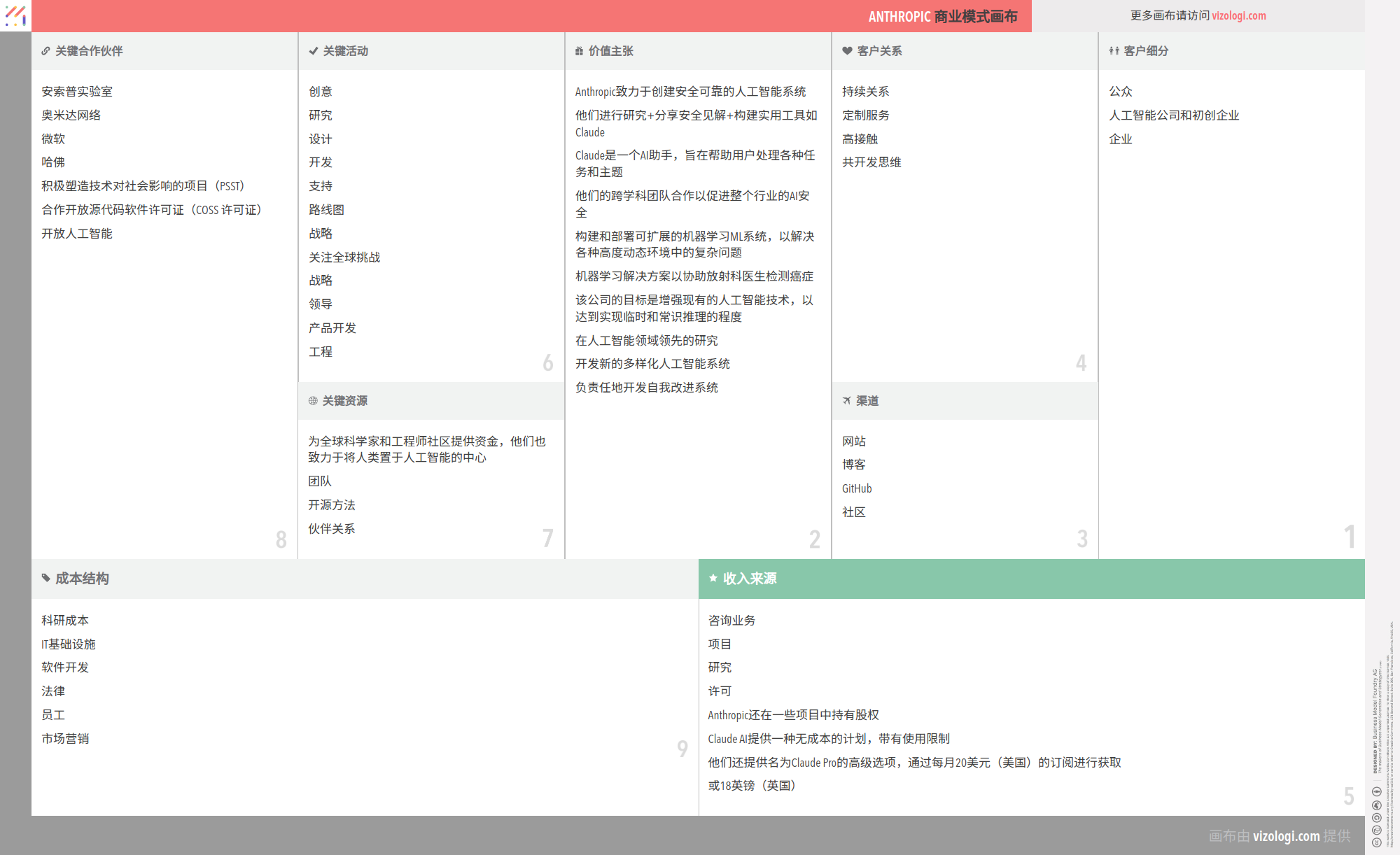Click the star icon beside 收入来源
The width and height of the screenshot is (1400, 855).
click(713, 579)
